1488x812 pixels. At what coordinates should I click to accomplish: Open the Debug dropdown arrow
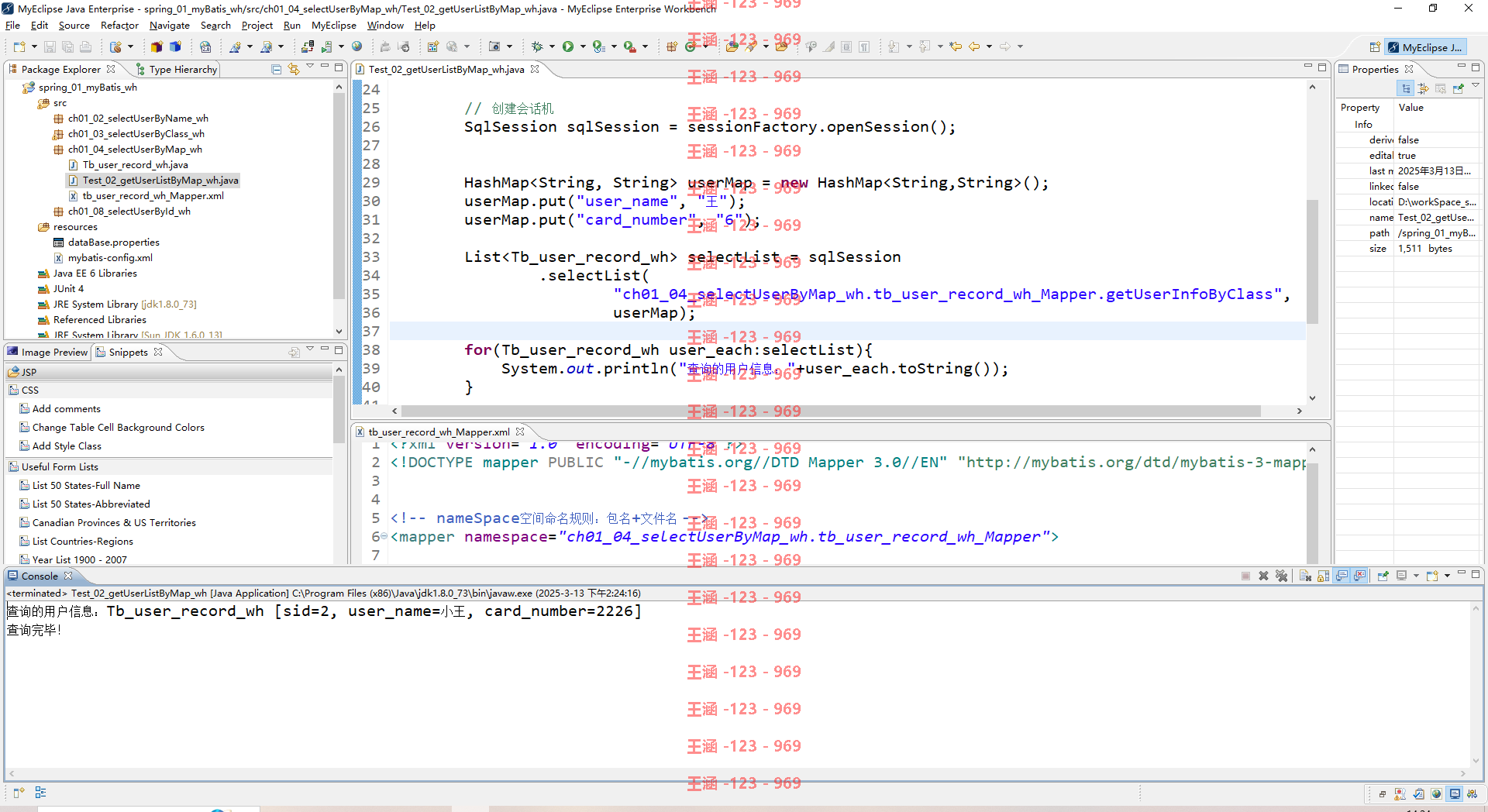(x=551, y=46)
